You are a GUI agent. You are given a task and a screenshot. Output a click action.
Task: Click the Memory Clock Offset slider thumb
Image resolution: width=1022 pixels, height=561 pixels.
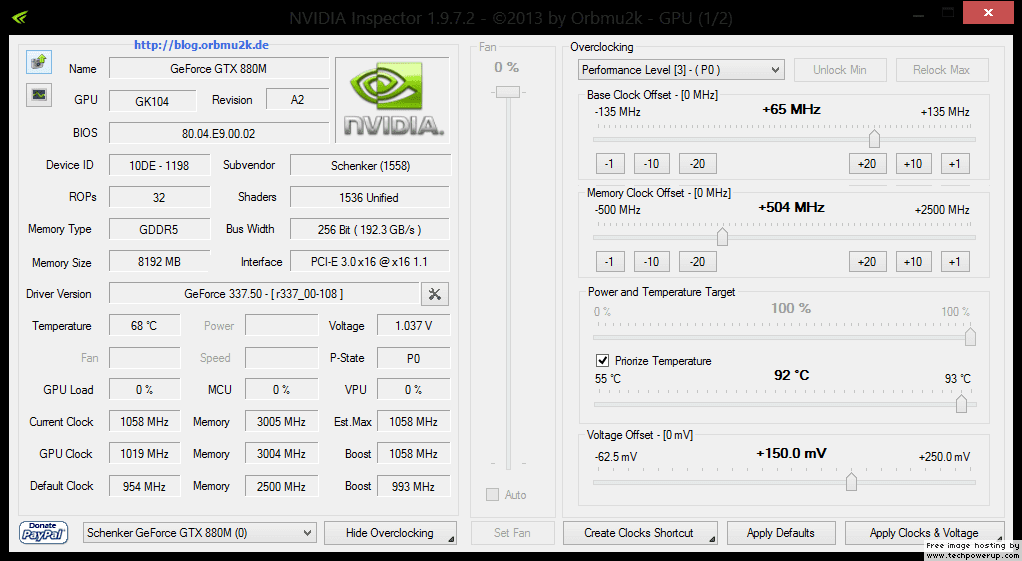[722, 237]
